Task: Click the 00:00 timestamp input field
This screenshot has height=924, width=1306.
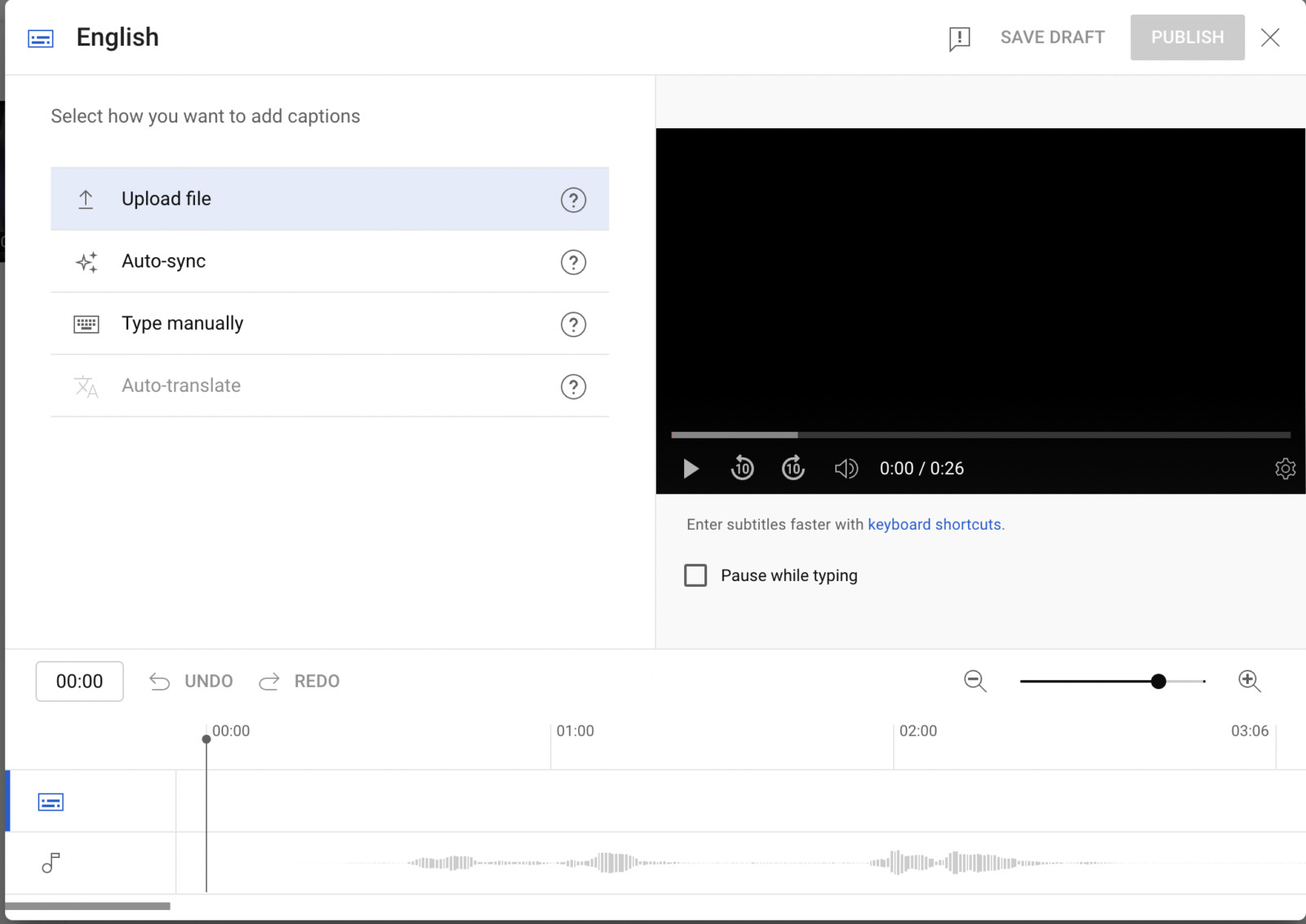Action: [80, 682]
